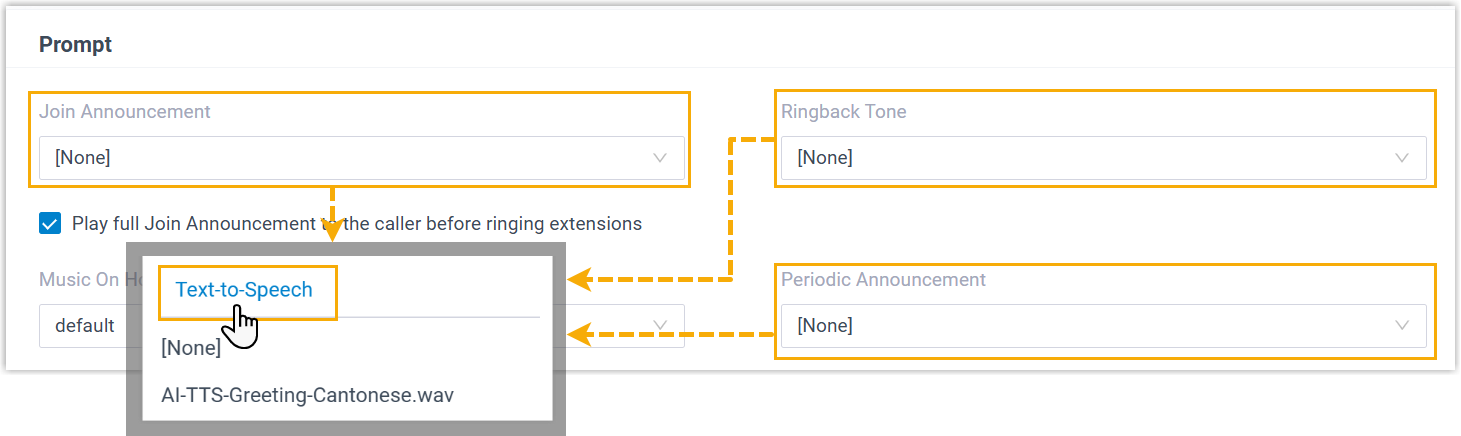Expand the Ringback Tone [None] dropdown
This screenshot has height=436, width=1461.
click(x=1100, y=158)
